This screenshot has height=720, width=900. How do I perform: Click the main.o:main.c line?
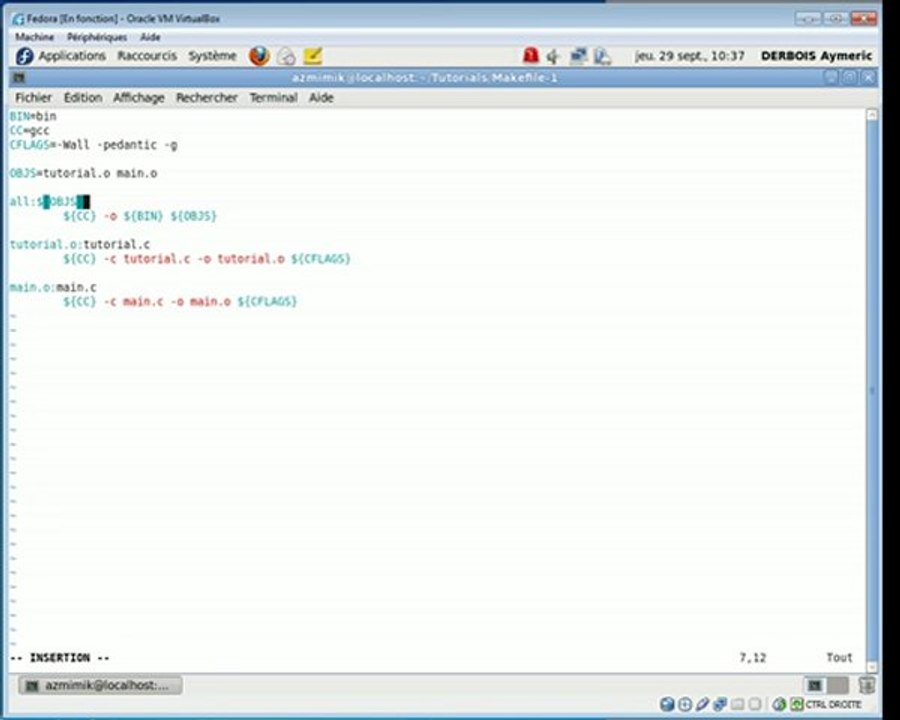[x=53, y=287]
